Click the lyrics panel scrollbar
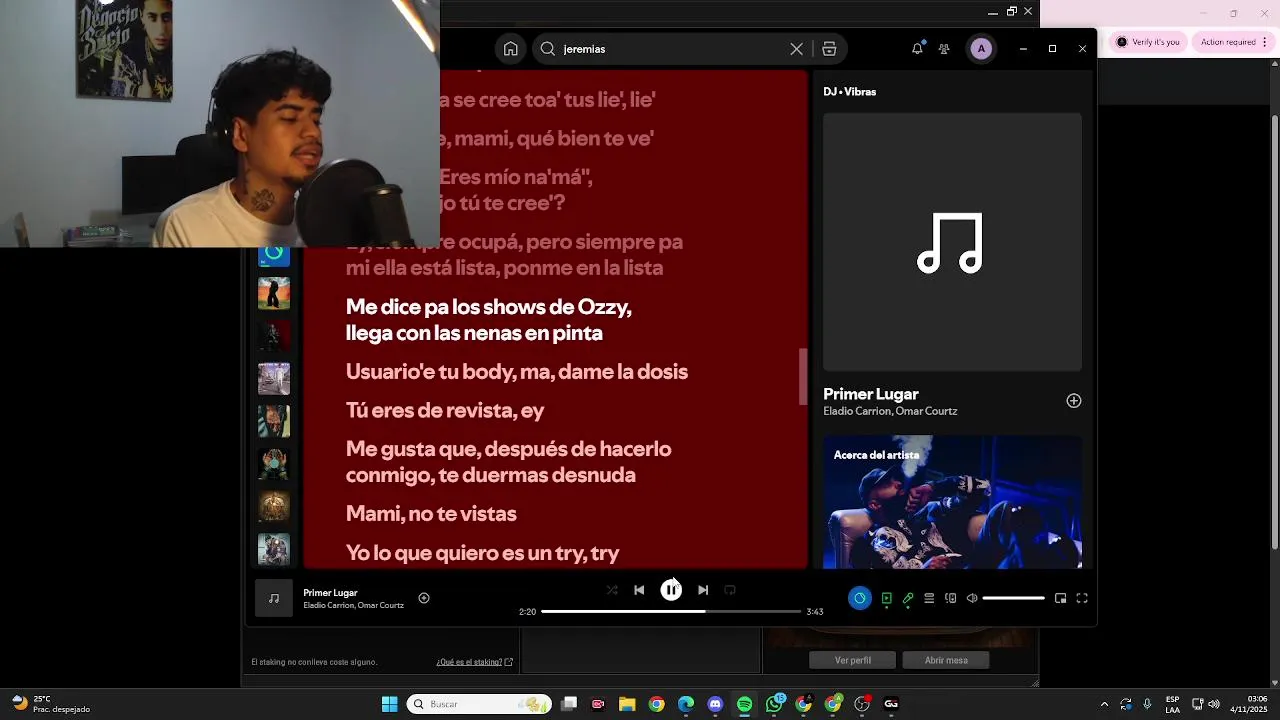 [x=802, y=376]
